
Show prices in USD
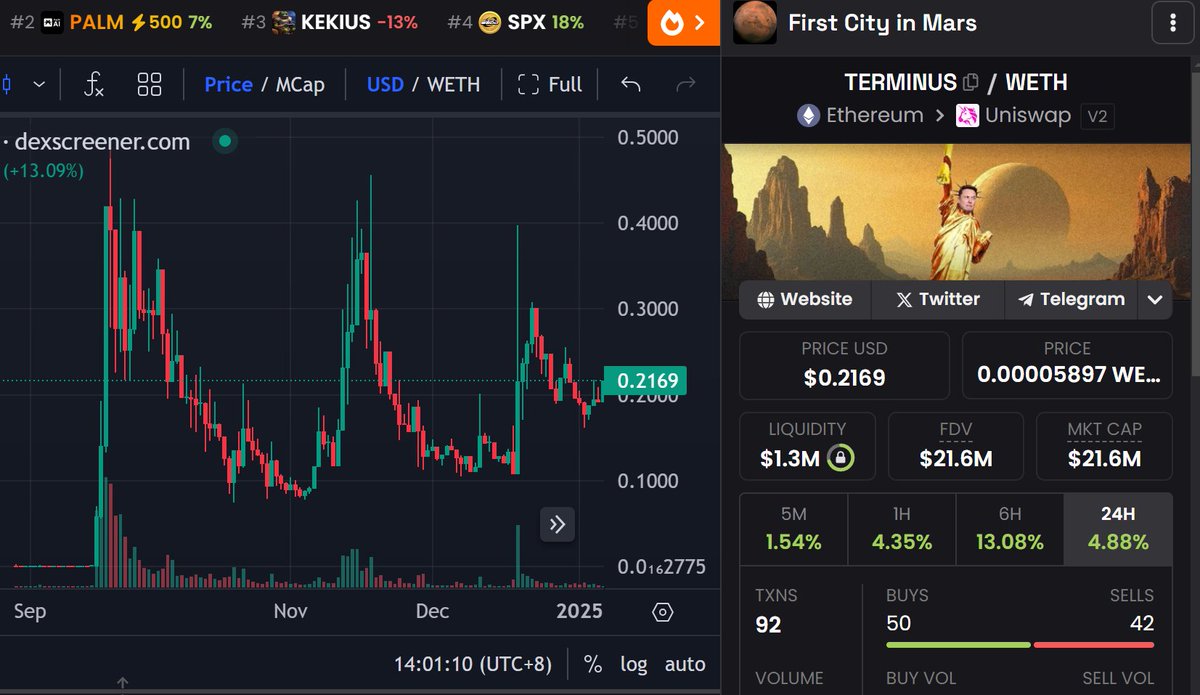[385, 84]
